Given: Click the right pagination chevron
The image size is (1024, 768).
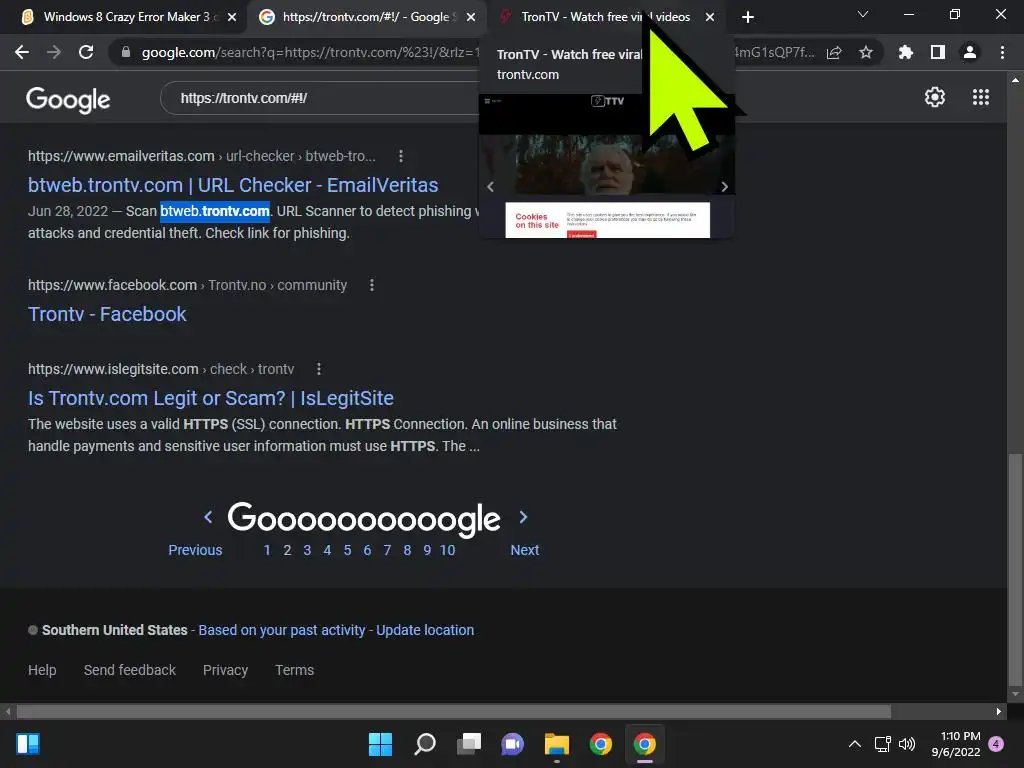Looking at the screenshot, I should 523,517.
